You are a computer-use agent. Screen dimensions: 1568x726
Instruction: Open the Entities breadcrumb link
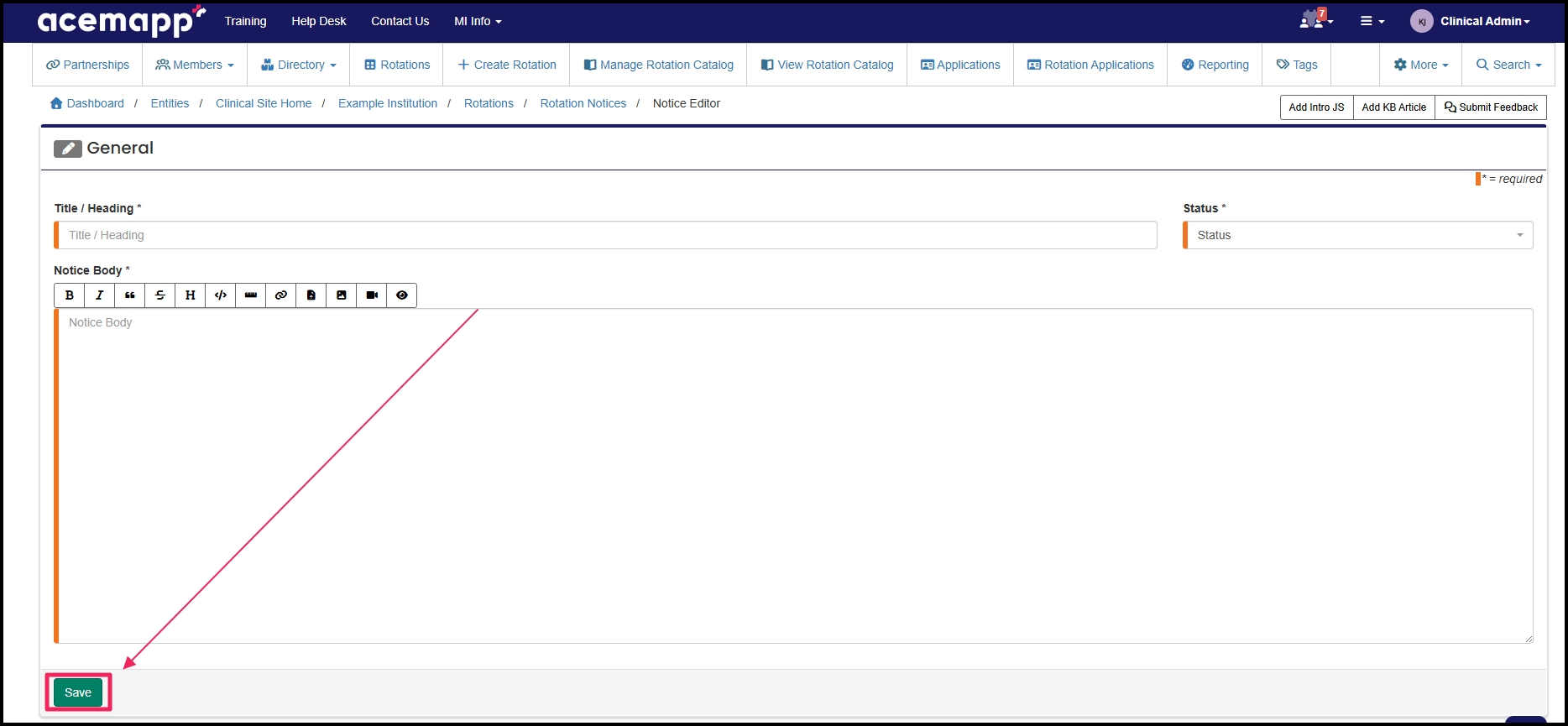click(x=170, y=103)
